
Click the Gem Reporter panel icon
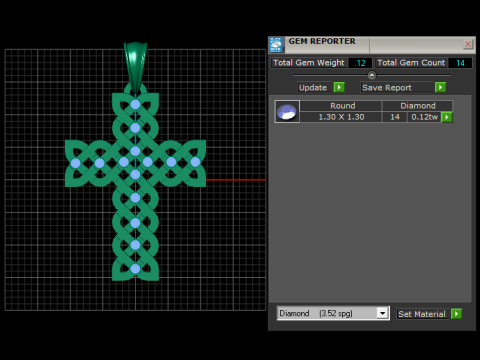pyautogui.click(x=276, y=45)
